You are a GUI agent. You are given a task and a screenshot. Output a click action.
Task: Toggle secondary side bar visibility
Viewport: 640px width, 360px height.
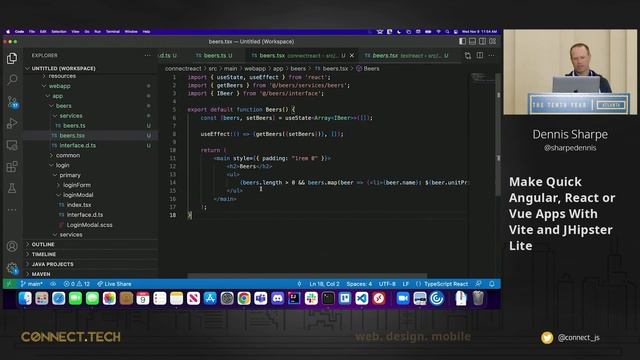click(482, 41)
